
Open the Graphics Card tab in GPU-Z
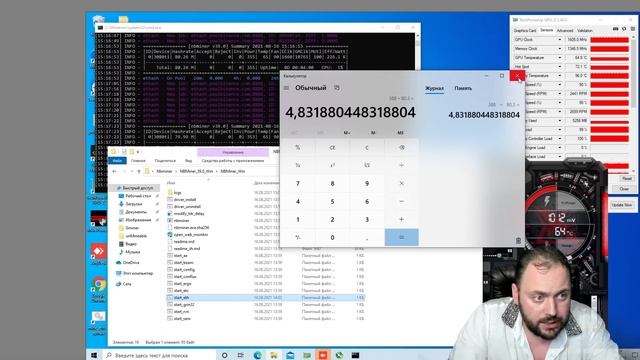(x=524, y=31)
